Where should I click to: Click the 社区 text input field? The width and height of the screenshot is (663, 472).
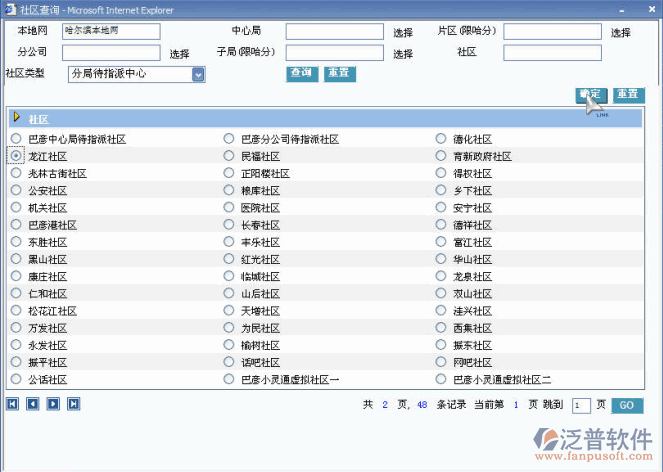(x=552, y=52)
